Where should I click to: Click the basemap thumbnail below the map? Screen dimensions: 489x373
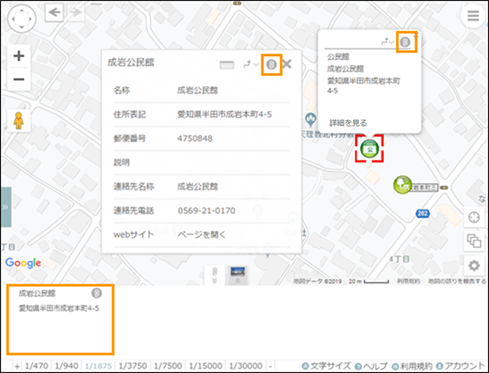coord(238,272)
